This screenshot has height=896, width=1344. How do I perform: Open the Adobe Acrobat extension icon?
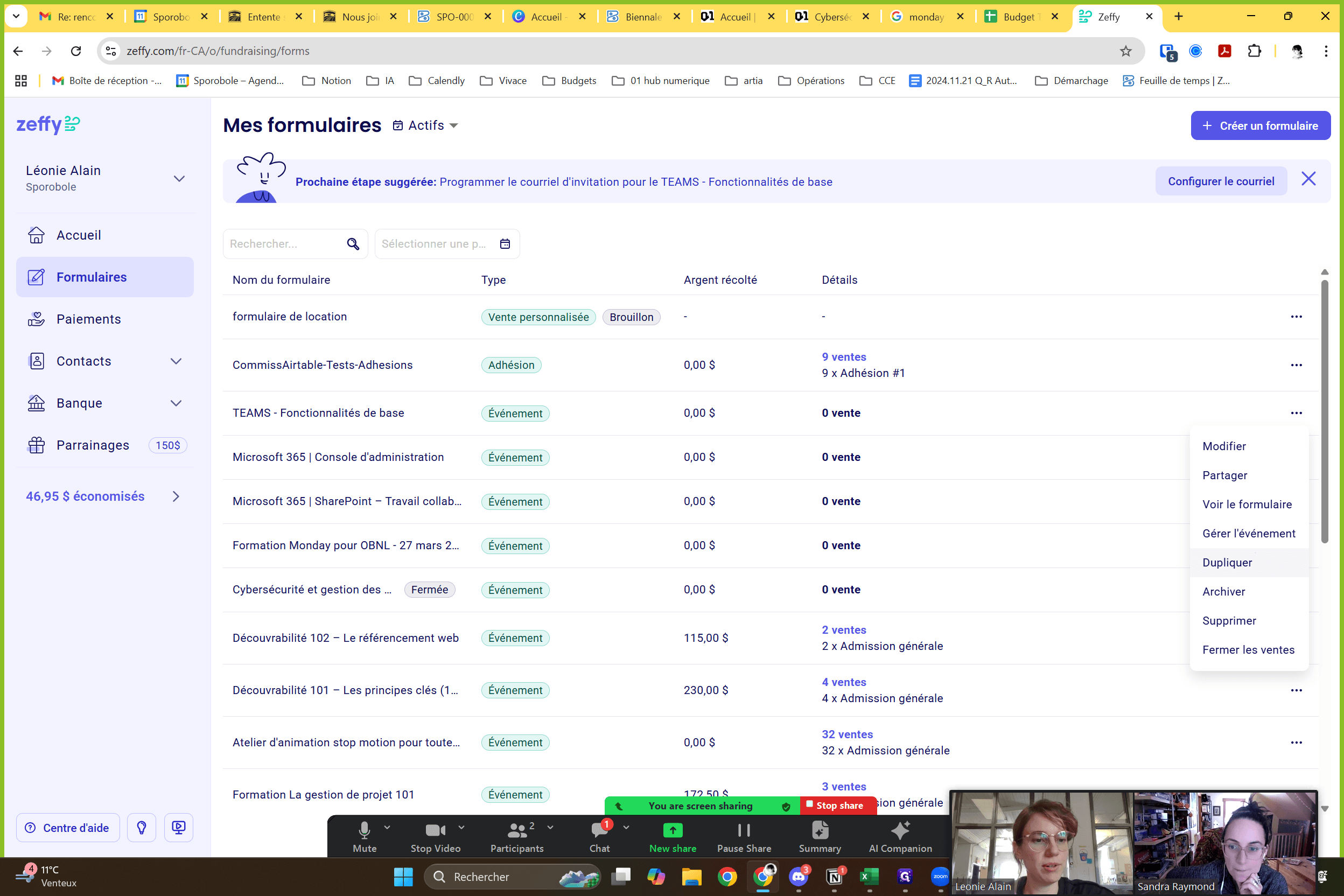[1224, 51]
